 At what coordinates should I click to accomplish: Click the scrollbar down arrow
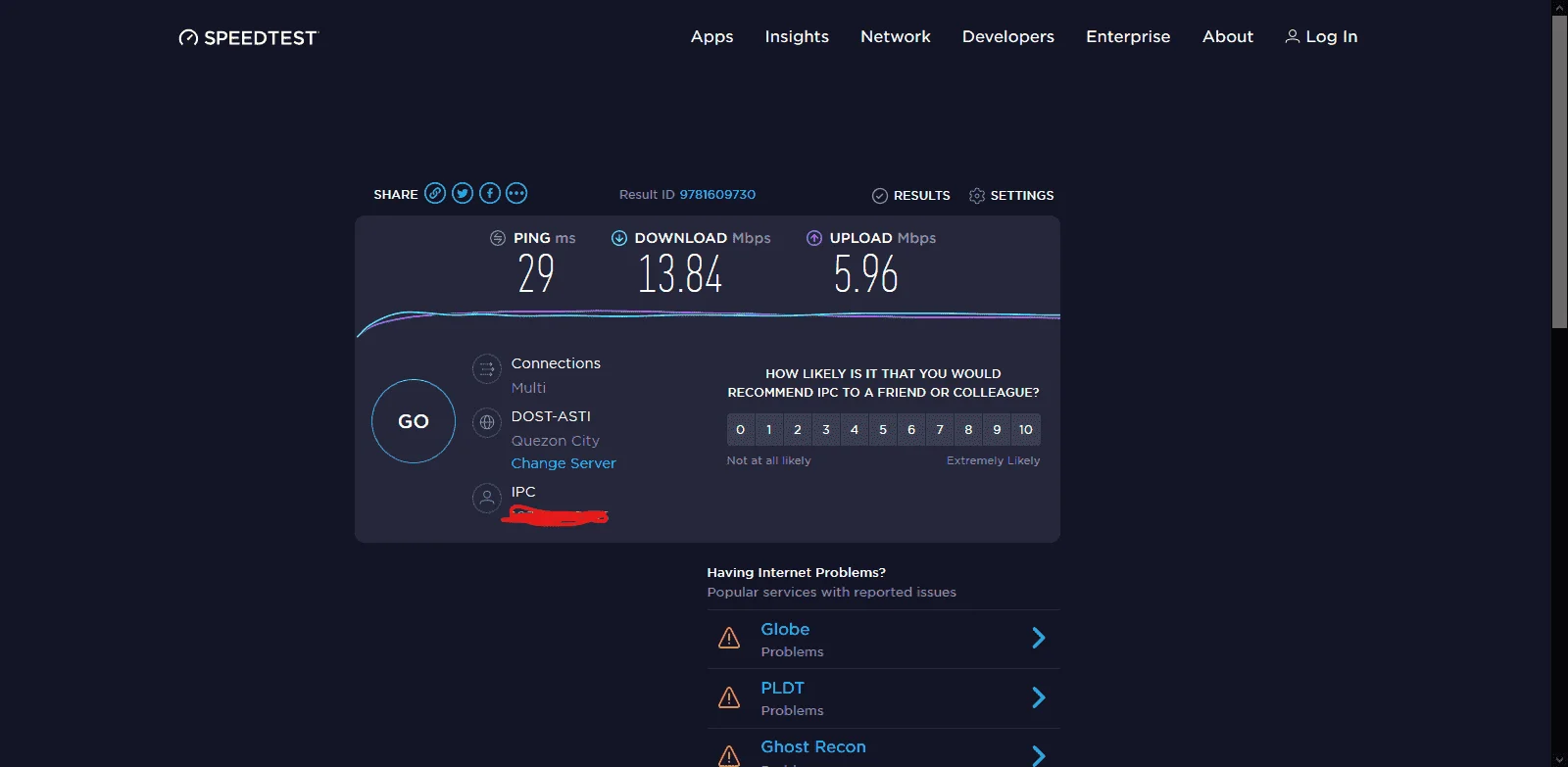pyautogui.click(x=1560, y=760)
